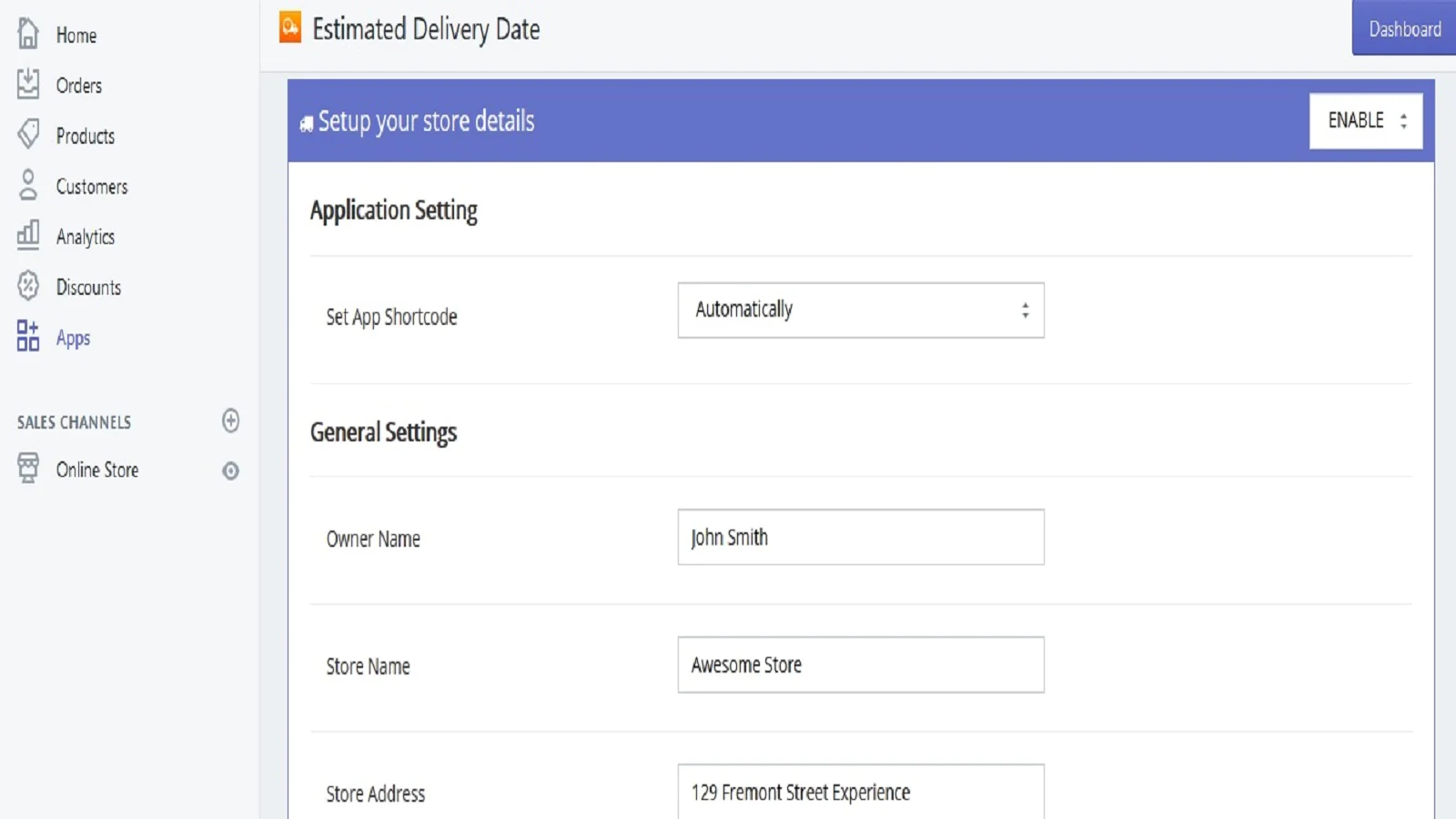Click the Home house icon
This screenshot has width=1456, height=819.
coord(28,34)
